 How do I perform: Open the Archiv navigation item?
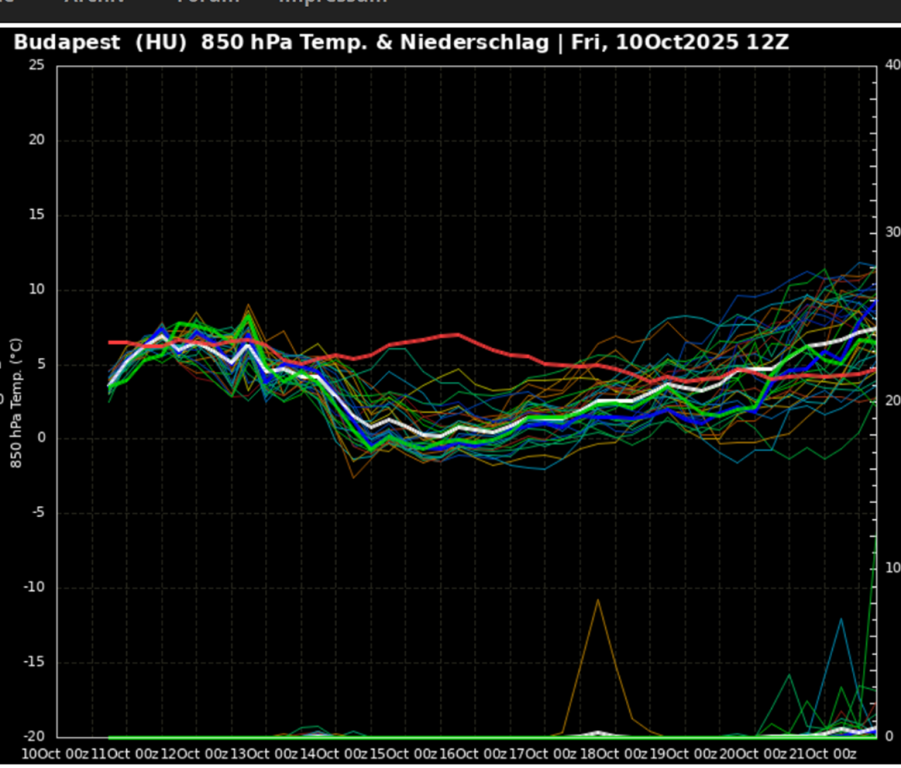click(x=95, y=3)
